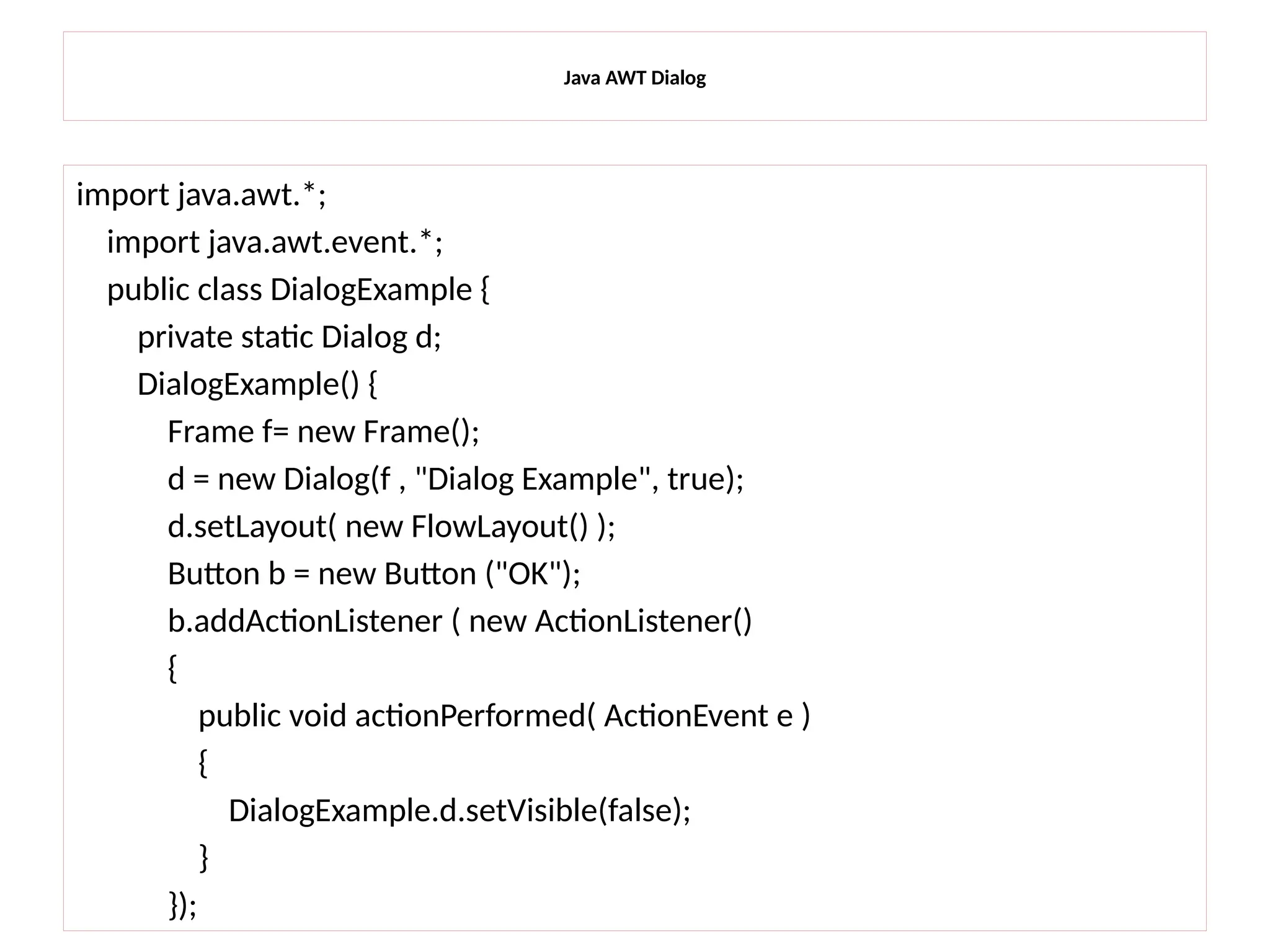Image resolution: width=1270 pixels, height=952 pixels.
Task: Click the opening brace directly below addActionListener
Action: click(172, 669)
